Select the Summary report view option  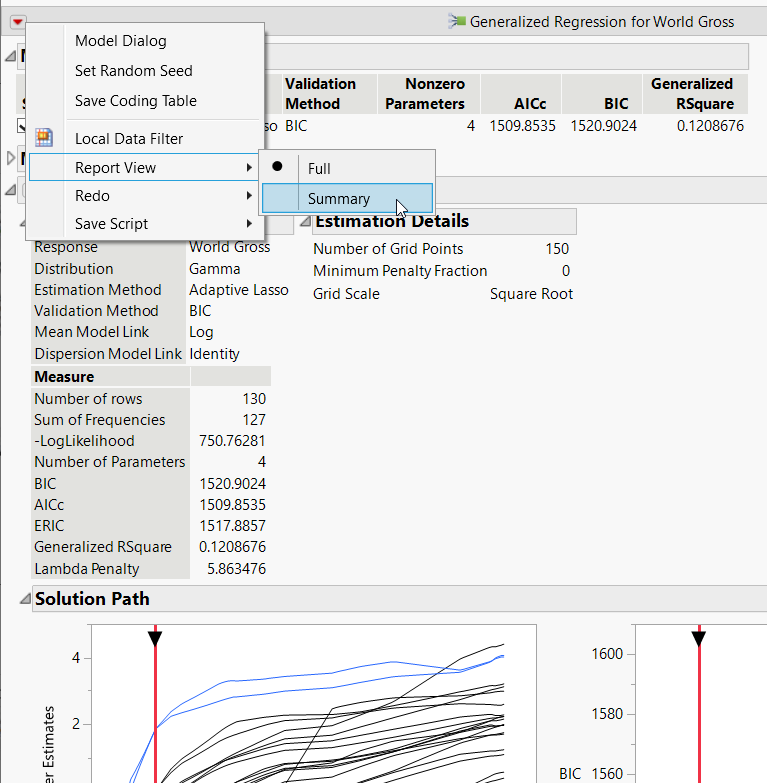click(338, 199)
